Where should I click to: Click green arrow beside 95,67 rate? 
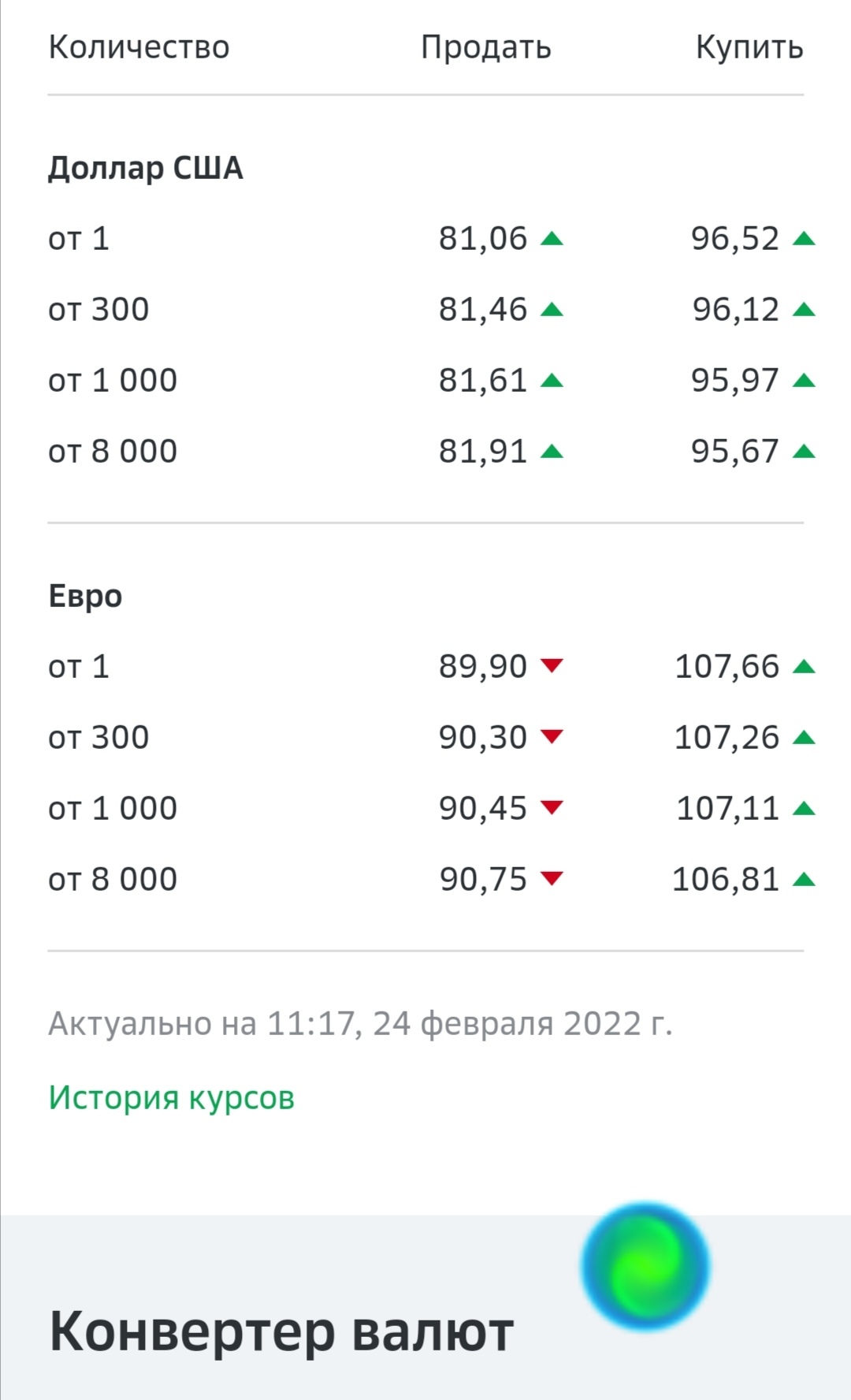tap(804, 452)
